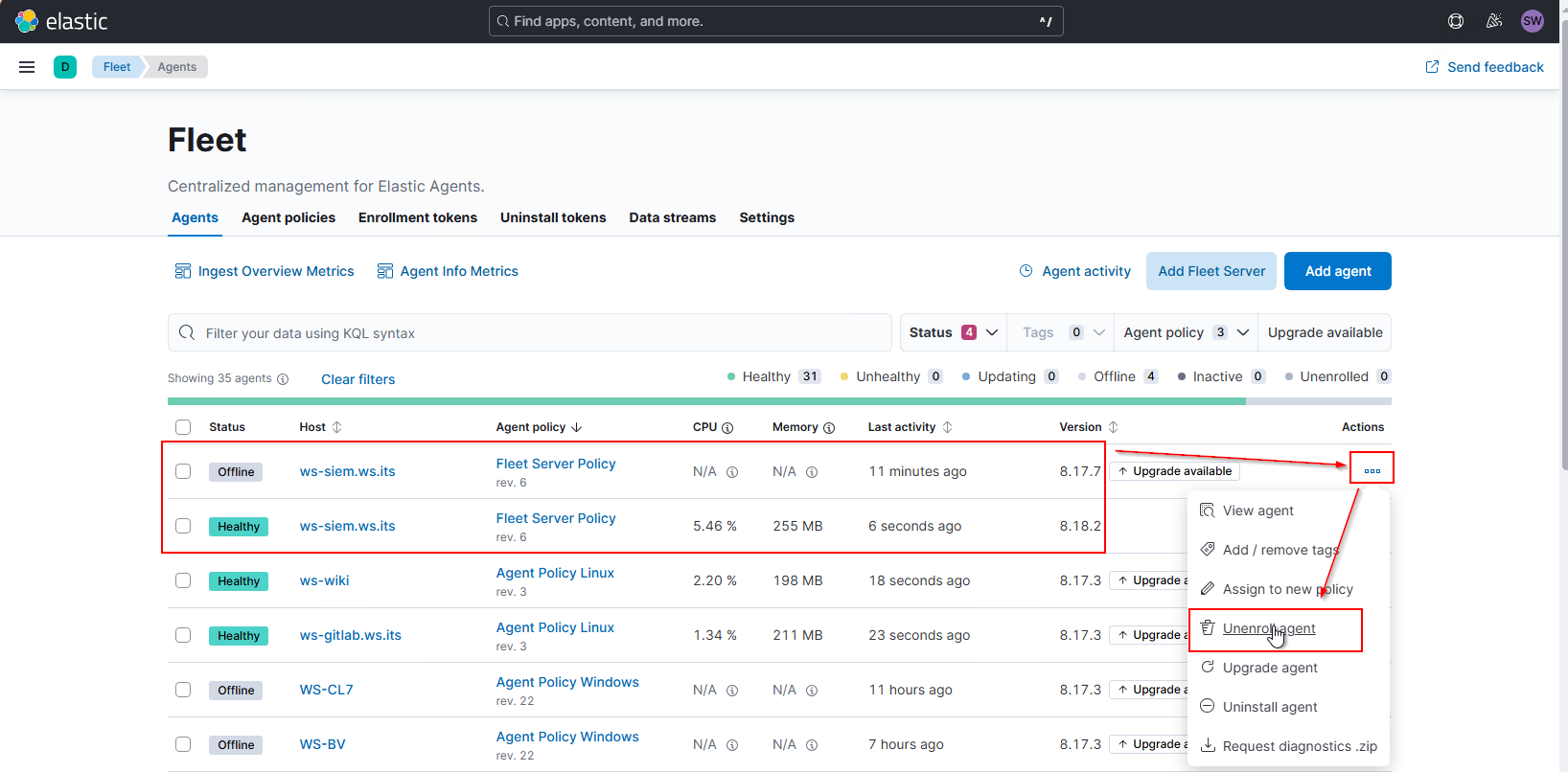Click the Add Fleet Server button
This screenshot has height=772, width=1568.
1211,271
